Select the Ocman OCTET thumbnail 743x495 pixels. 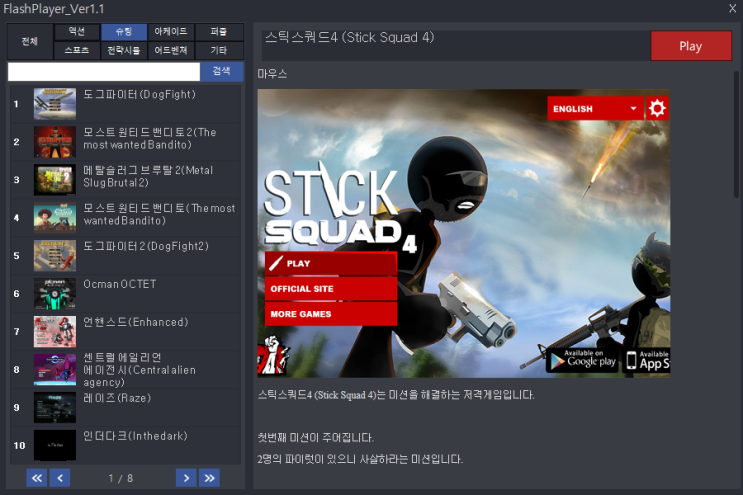(55, 294)
